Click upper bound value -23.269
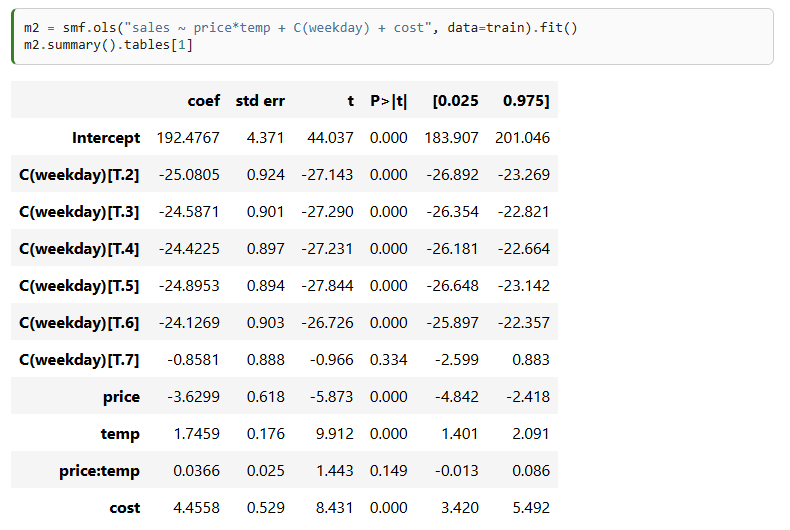The height and width of the screenshot is (530, 790). pyautogui.click(x=524, y=175)
